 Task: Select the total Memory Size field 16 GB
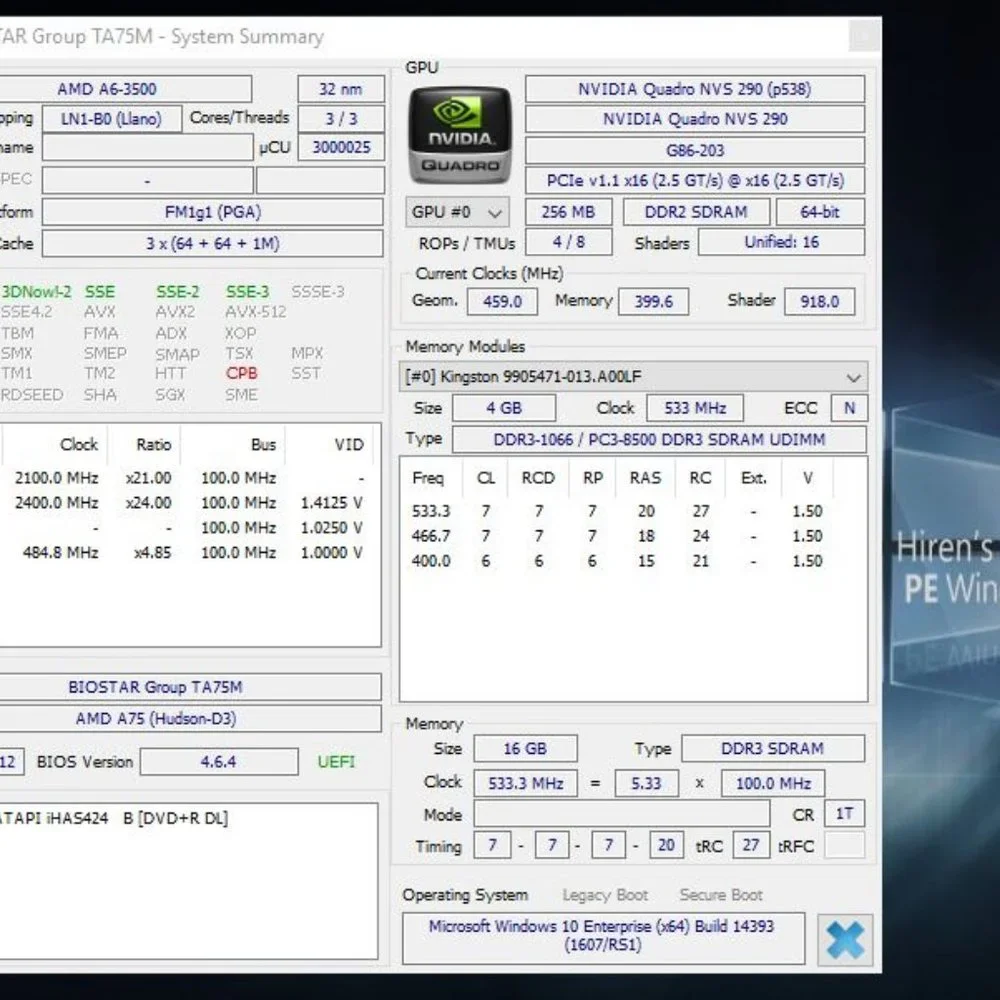coord(526,749)
